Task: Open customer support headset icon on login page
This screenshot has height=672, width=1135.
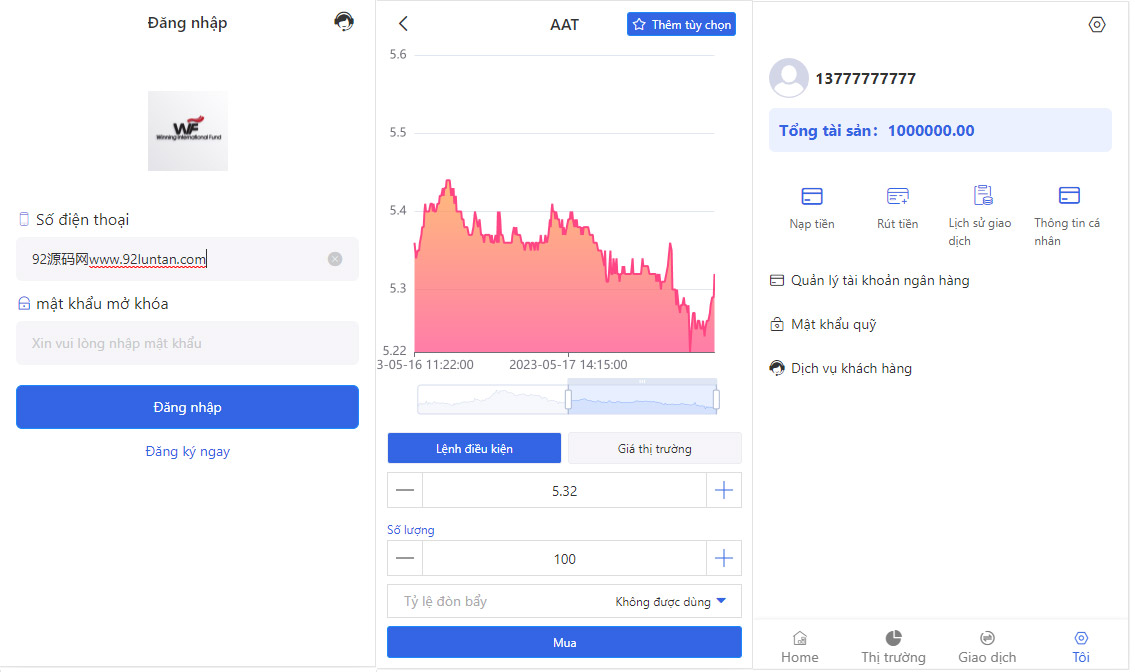Action: [x=343, y=22]
